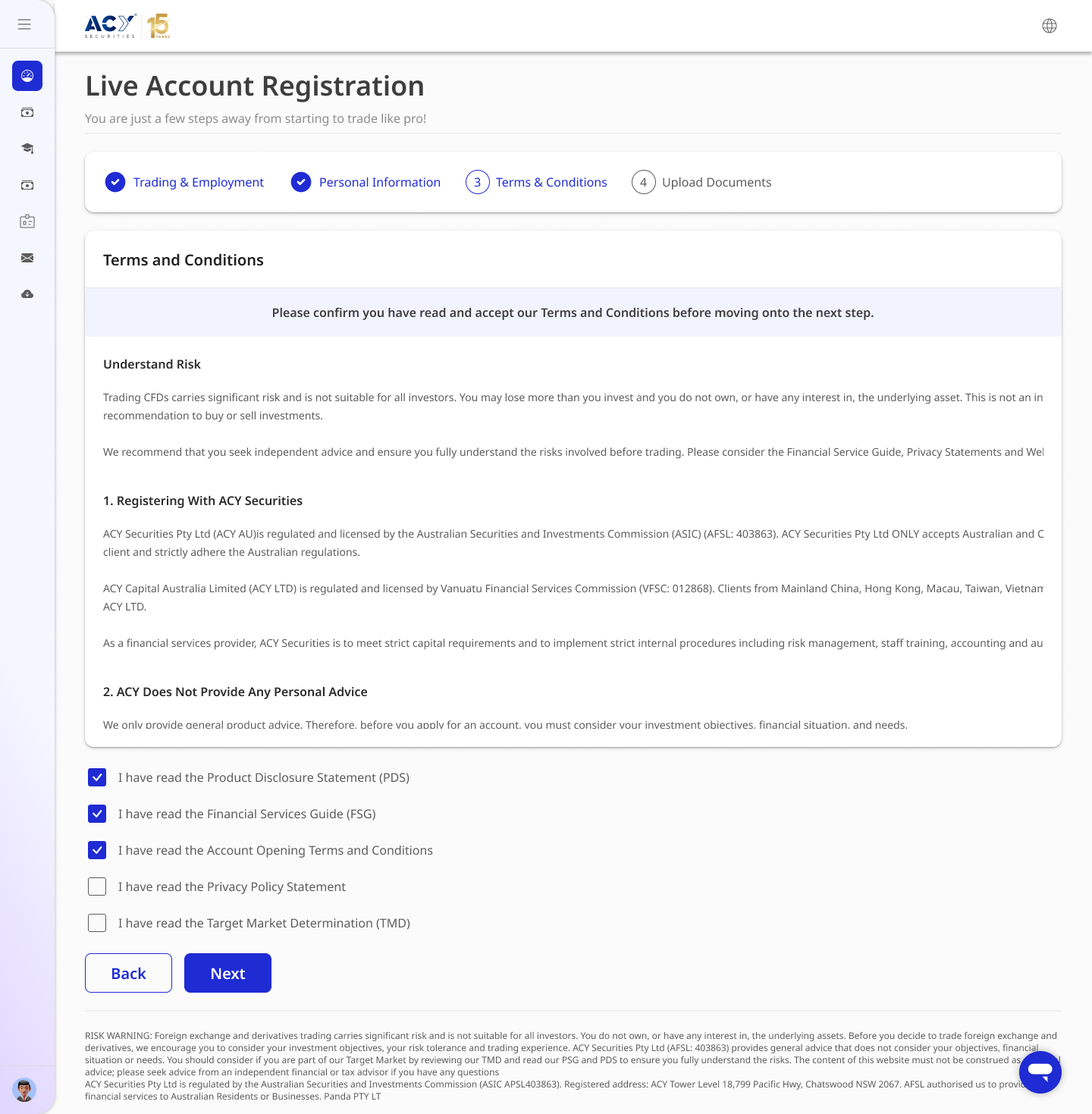Select the Upload Documents step

click(x=701, y=182)
